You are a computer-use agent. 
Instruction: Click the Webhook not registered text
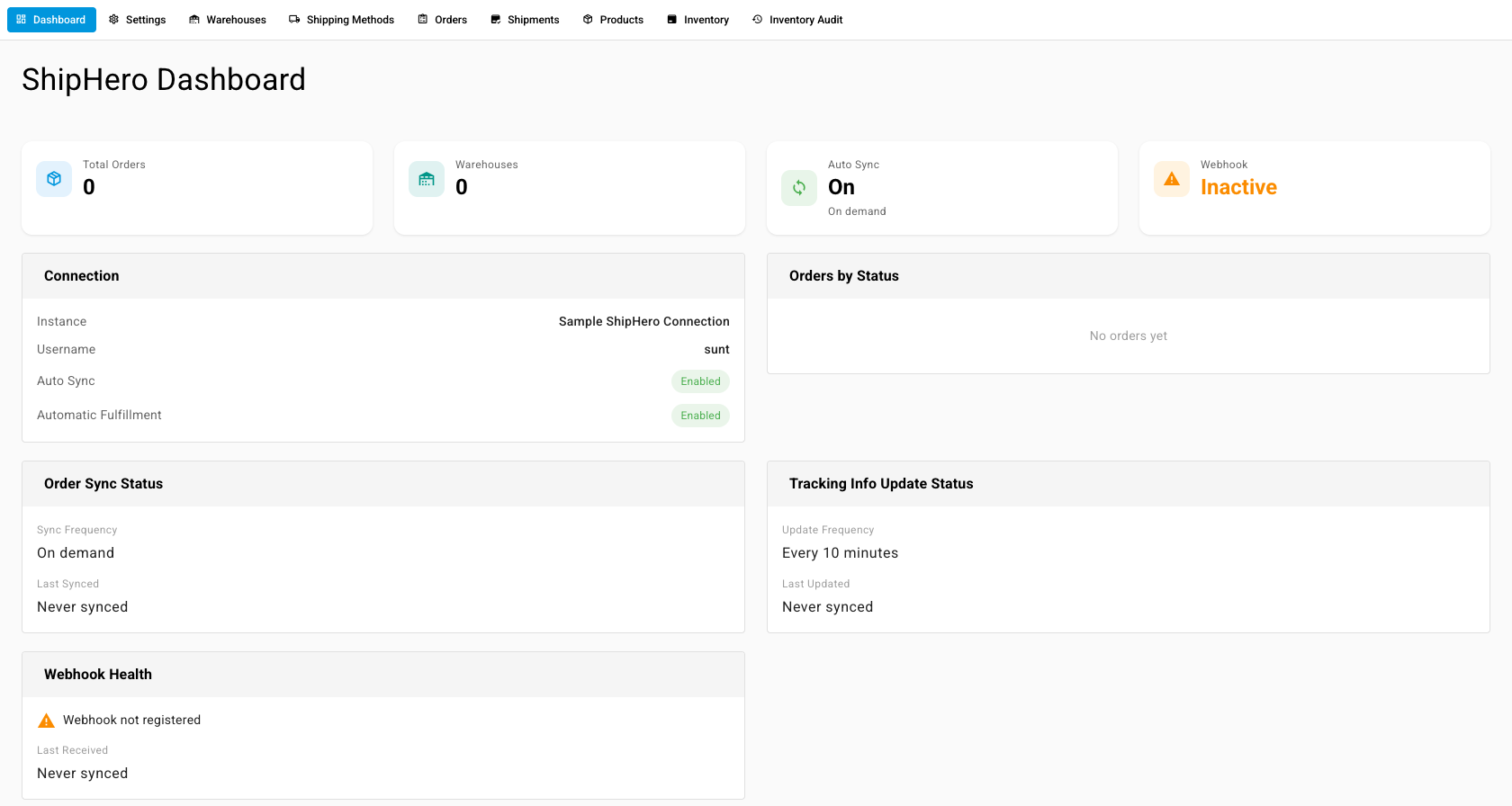(x=132, y=720)
